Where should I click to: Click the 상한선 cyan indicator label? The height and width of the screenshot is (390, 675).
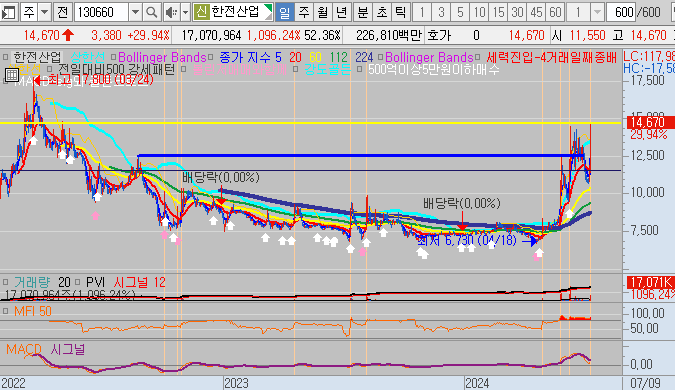tap(88, 57)
